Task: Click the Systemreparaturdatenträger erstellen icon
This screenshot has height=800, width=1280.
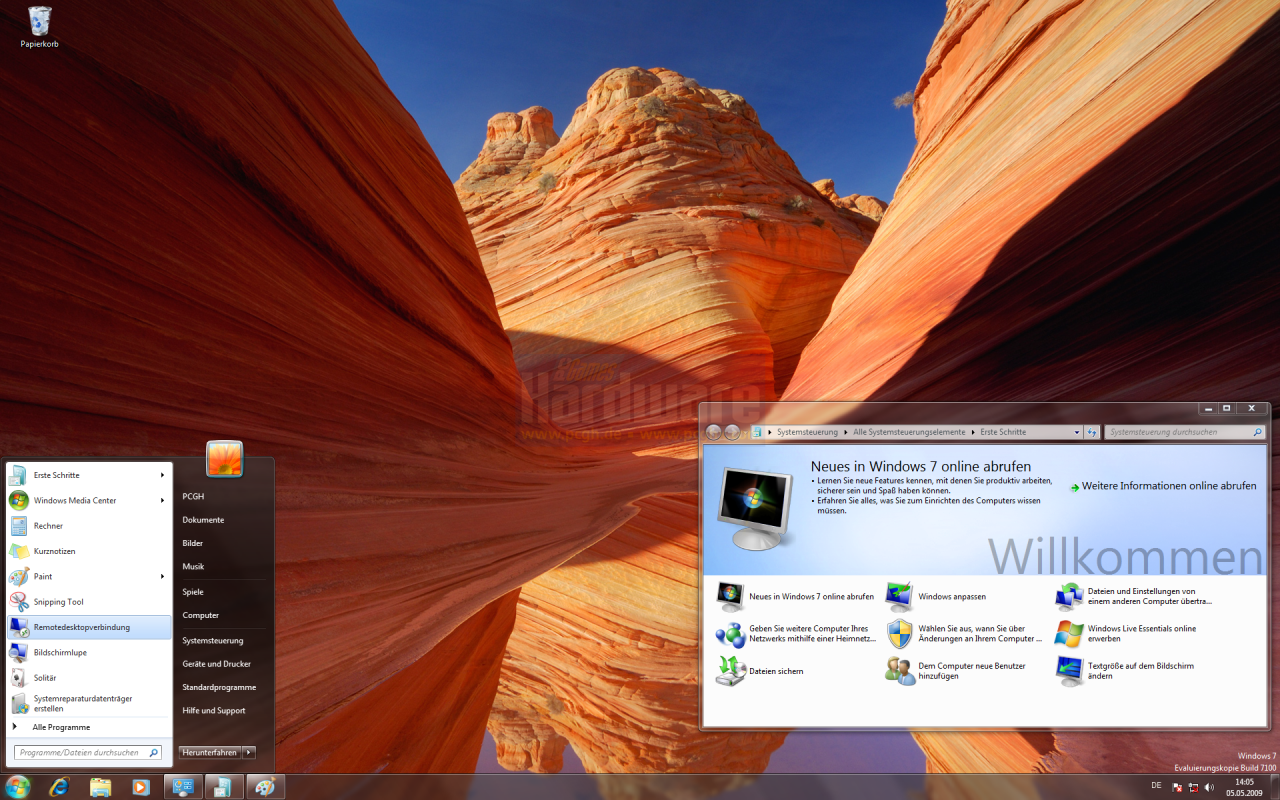Action: (x=19, y=703)
